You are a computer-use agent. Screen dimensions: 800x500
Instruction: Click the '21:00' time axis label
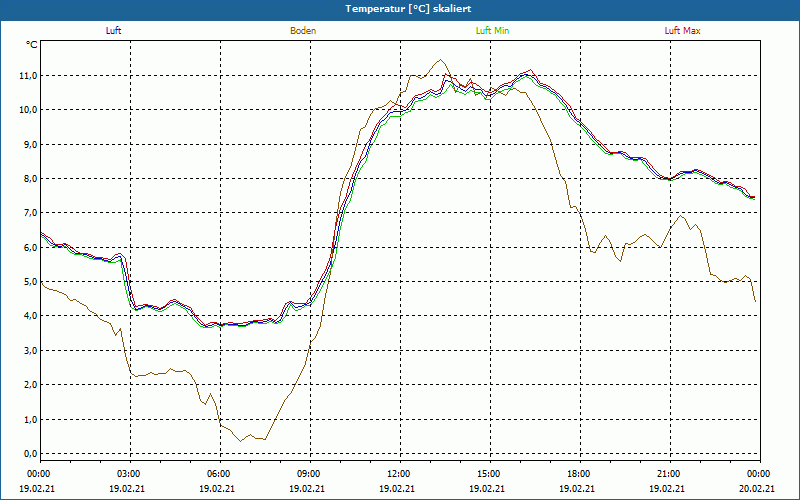point(670,473)
